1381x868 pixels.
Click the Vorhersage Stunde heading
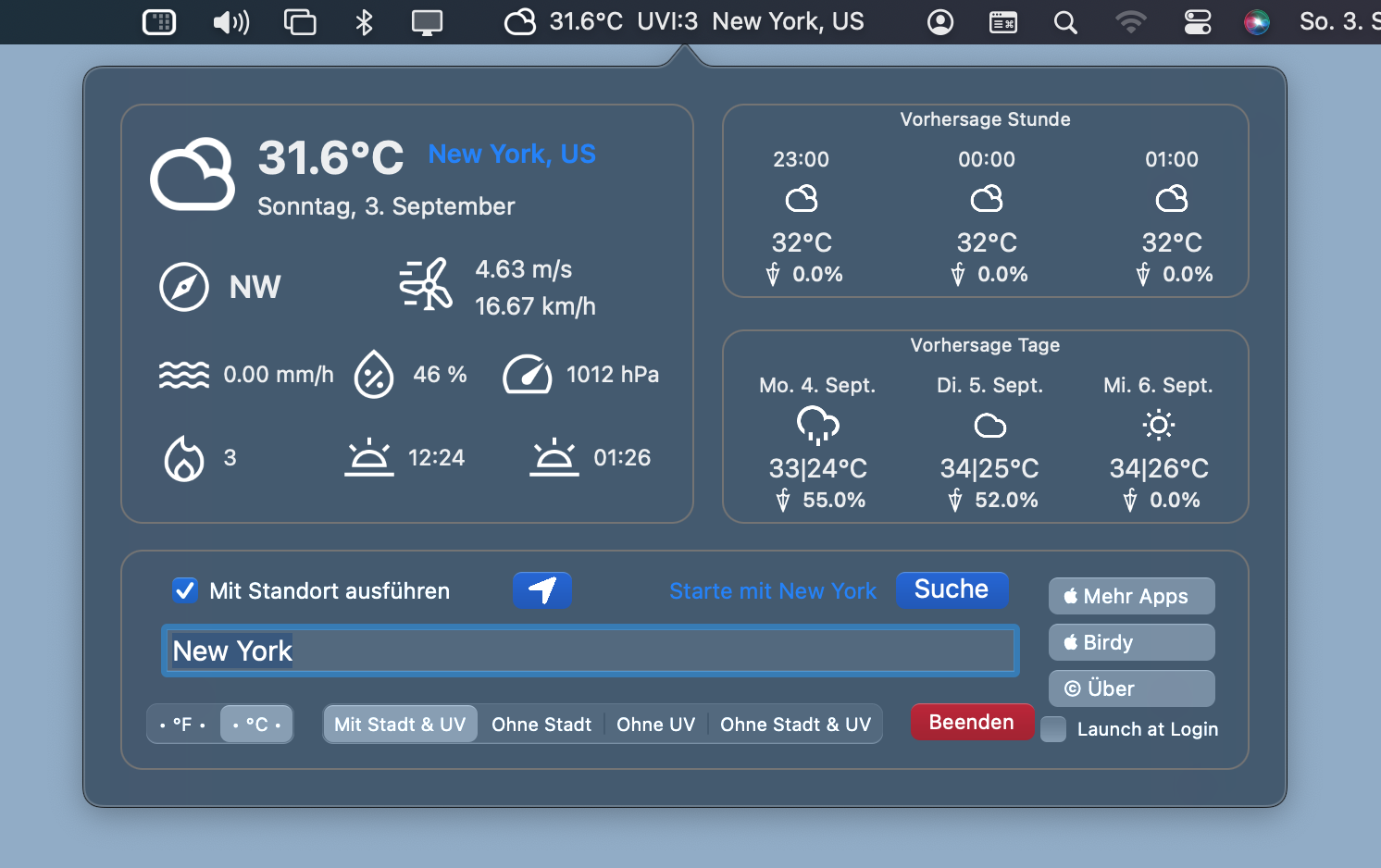click(x=986, y=119)
